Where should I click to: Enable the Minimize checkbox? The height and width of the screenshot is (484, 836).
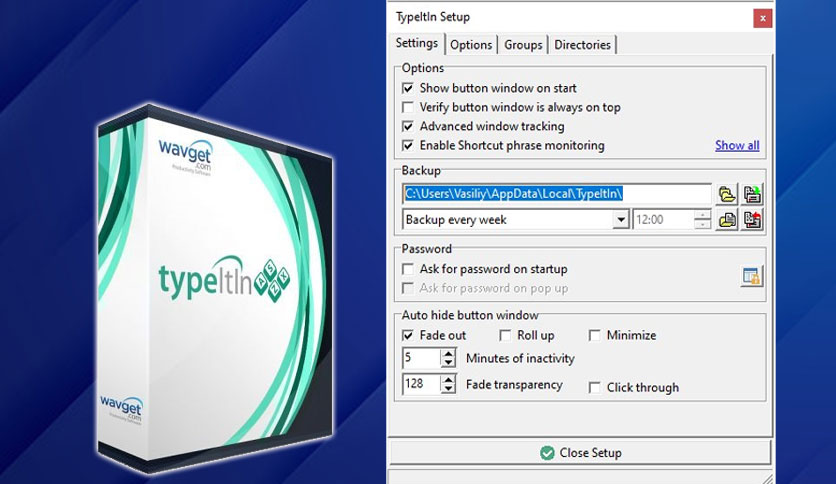point(594,335)
